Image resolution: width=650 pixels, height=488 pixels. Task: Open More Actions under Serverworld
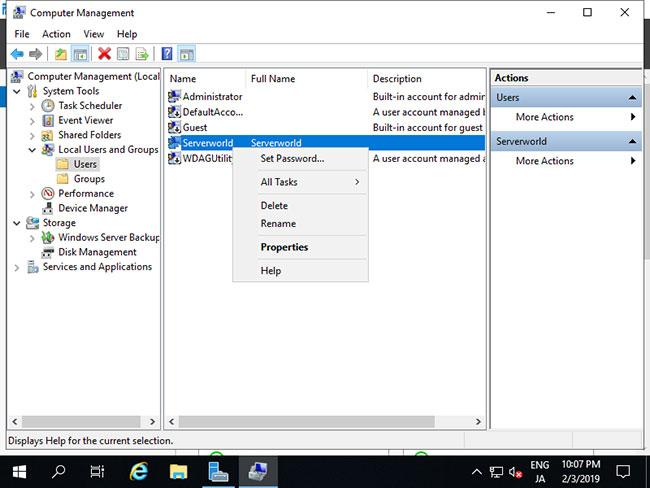click(567, 161)
